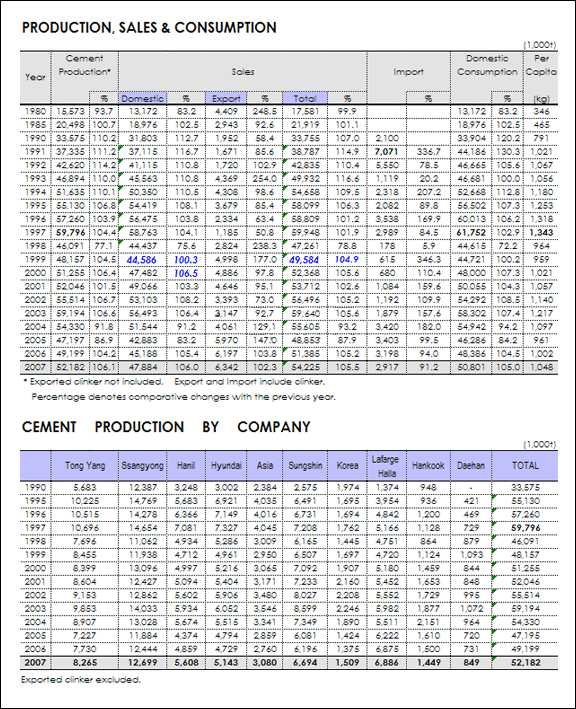576x709 pixels.
Task: Select blue italic value 49,584 in 1999 row
Action: pos(304,260)
